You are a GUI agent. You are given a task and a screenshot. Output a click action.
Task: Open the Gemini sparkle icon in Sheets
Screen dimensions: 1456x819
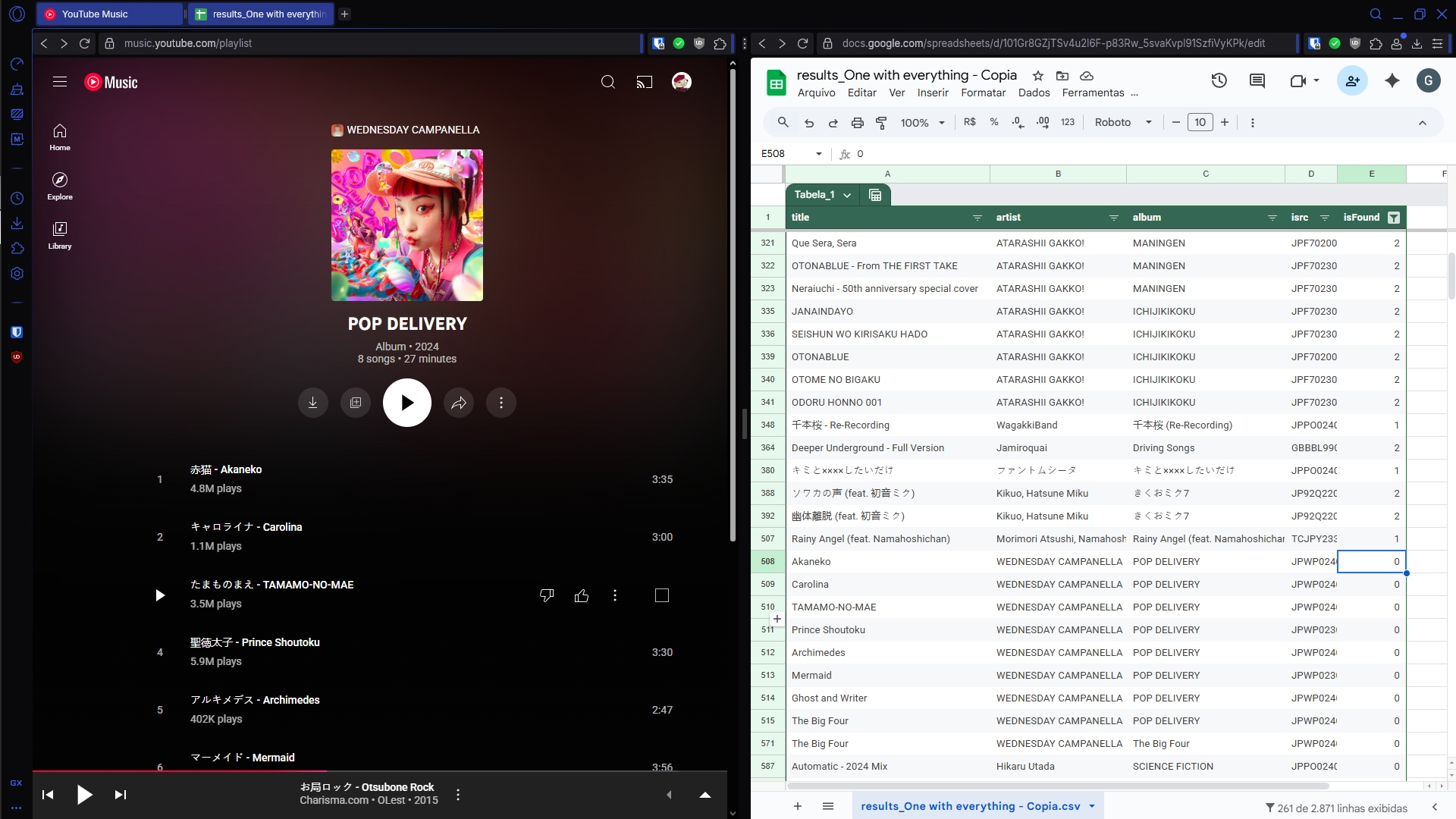(1392, 80)
